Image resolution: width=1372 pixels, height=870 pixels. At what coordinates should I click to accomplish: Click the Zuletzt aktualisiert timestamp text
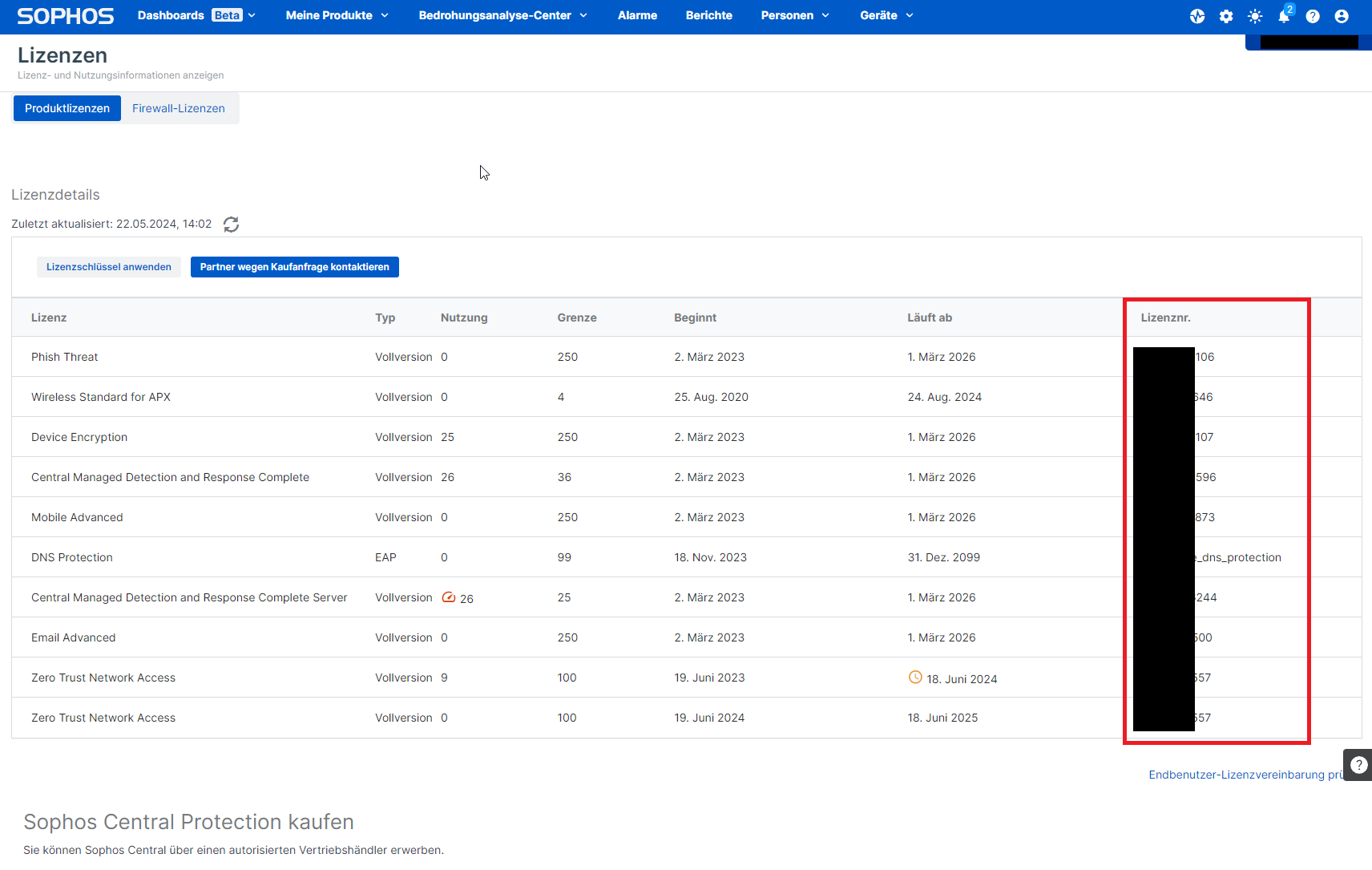point(111,224)
